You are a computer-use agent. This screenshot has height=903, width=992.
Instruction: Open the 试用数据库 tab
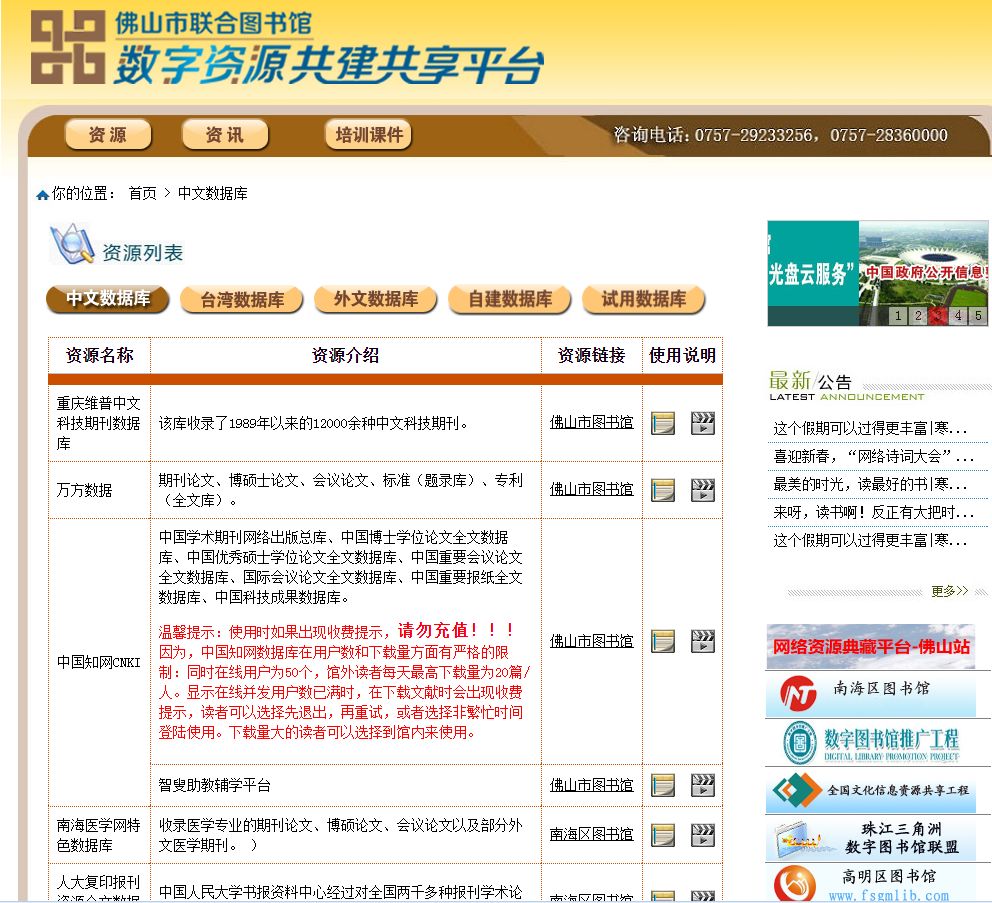pyautogui.click(x=643, y=298)
